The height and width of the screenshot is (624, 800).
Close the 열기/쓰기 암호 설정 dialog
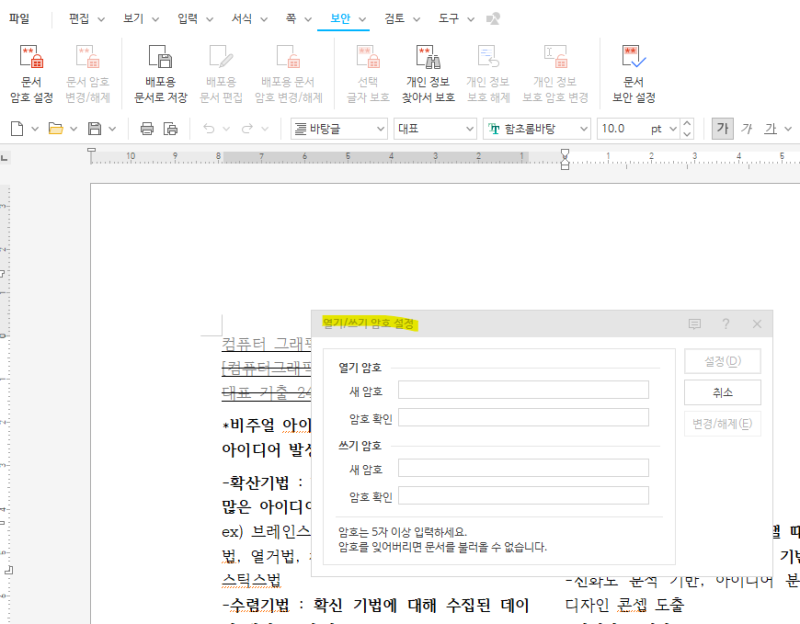(757, 324)
